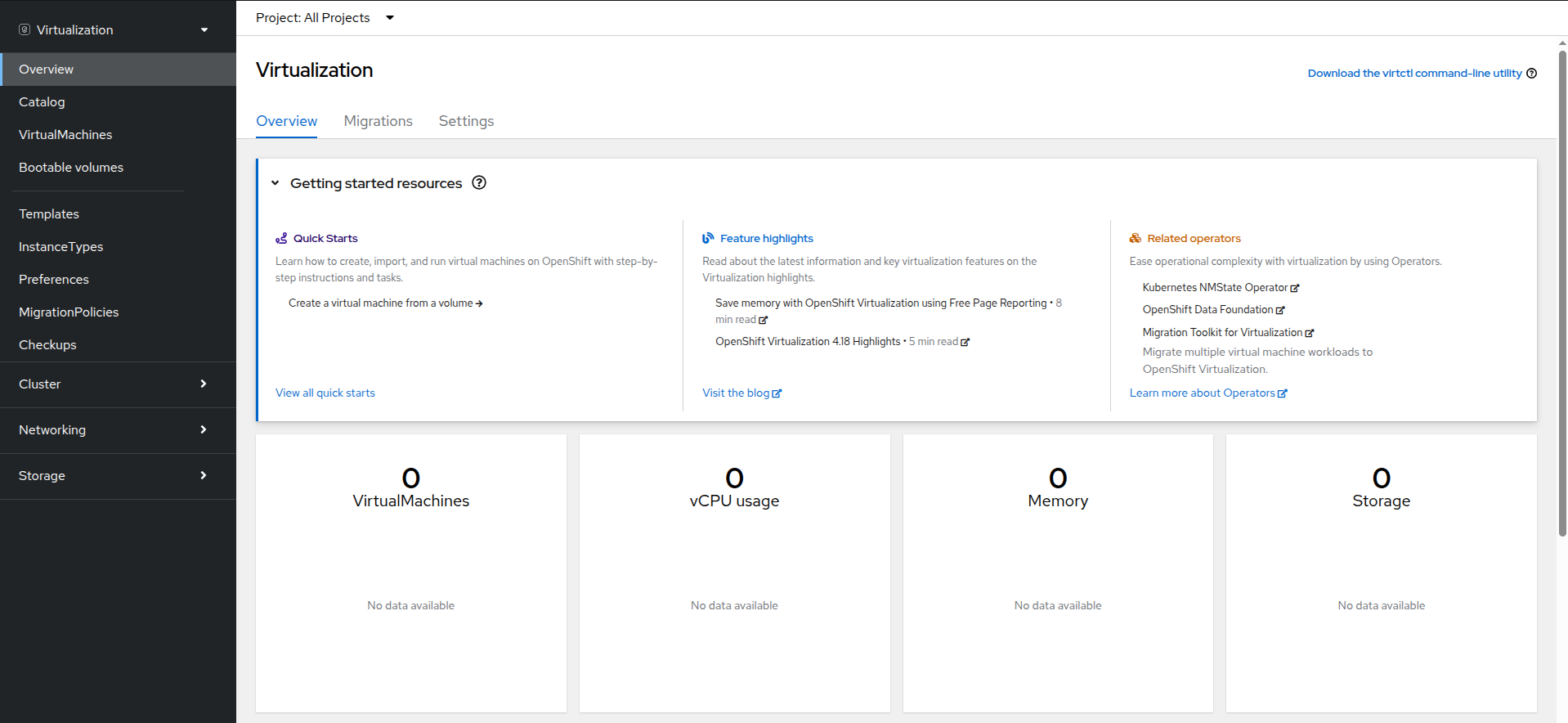Image resolution: width=1568 pixels, height=723 pixels.
Task: Open View all quick starts link
Action: pyautogui.click(x=325, y=393)
